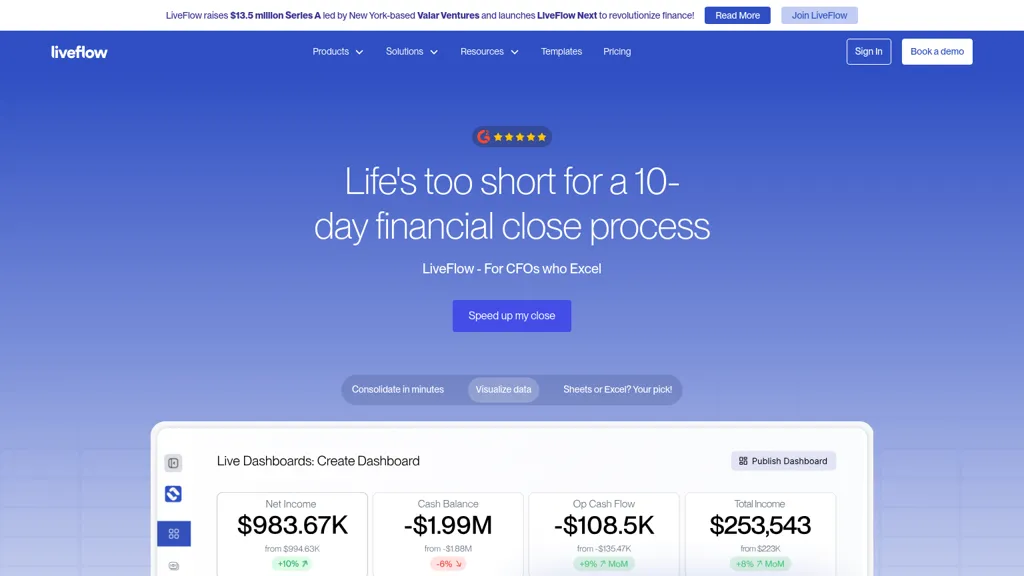1024x576 pixels.
Task: Click the Sign In button
Action: [x=869, y=52]
